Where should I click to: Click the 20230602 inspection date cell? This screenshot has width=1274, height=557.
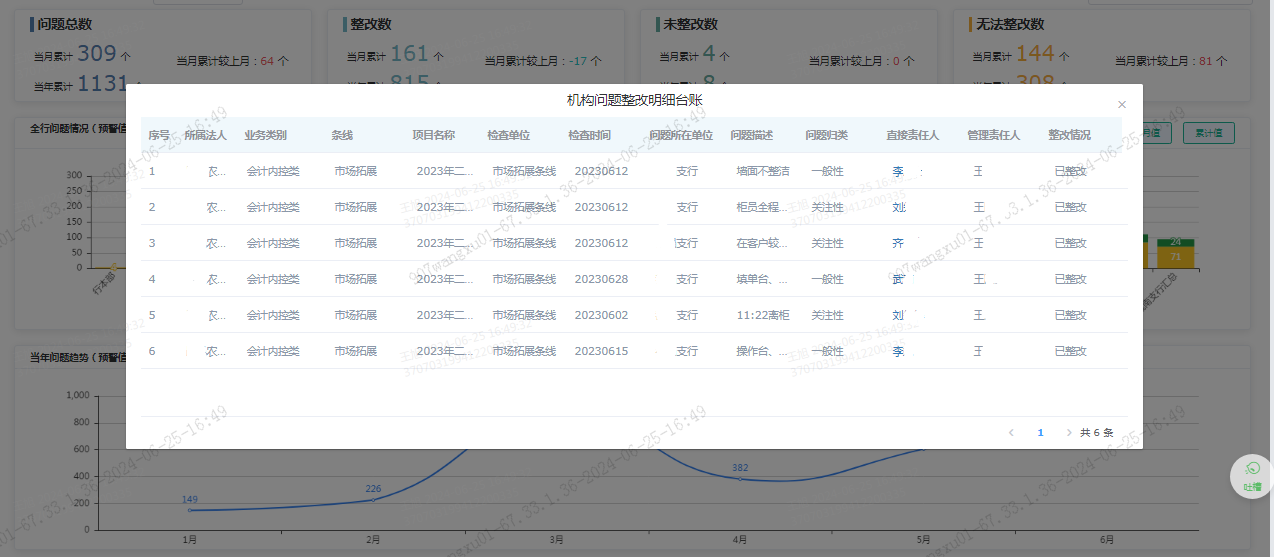(x=601, y=315)
